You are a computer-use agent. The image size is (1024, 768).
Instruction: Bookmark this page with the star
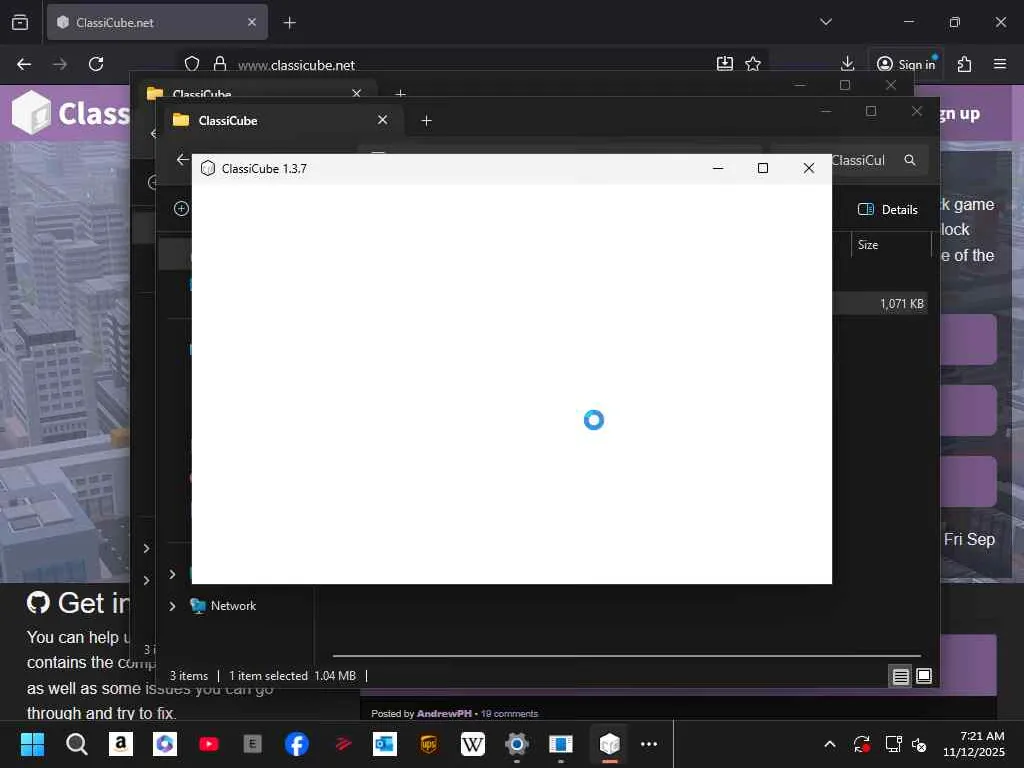coord(753,64)
